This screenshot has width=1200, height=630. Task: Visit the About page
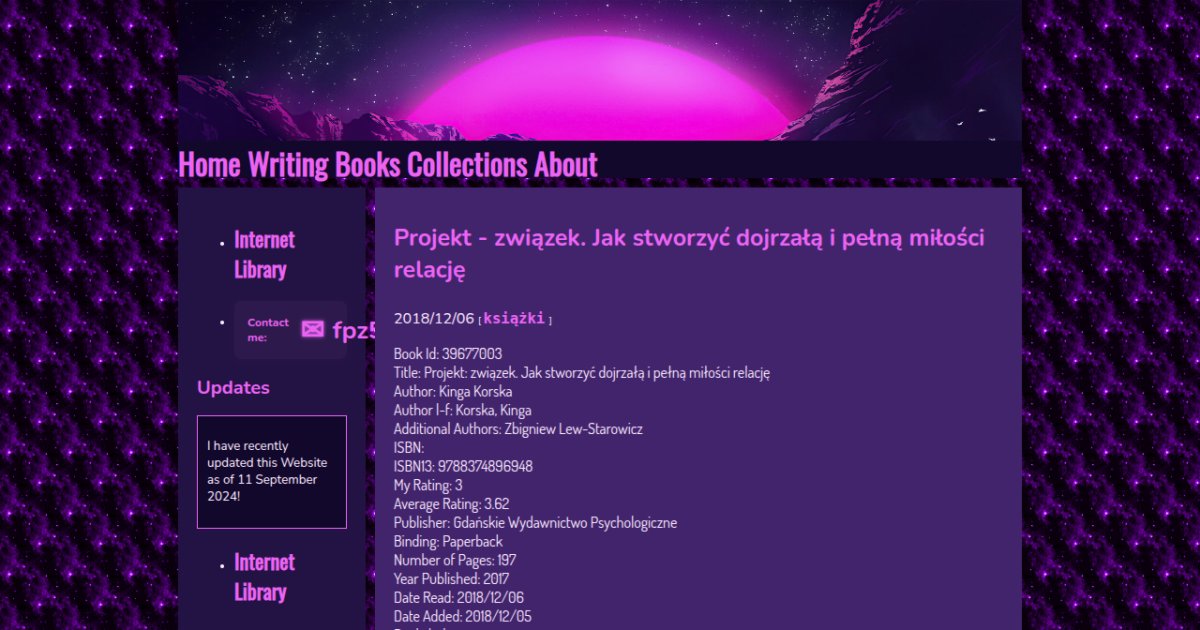[566, 164]
